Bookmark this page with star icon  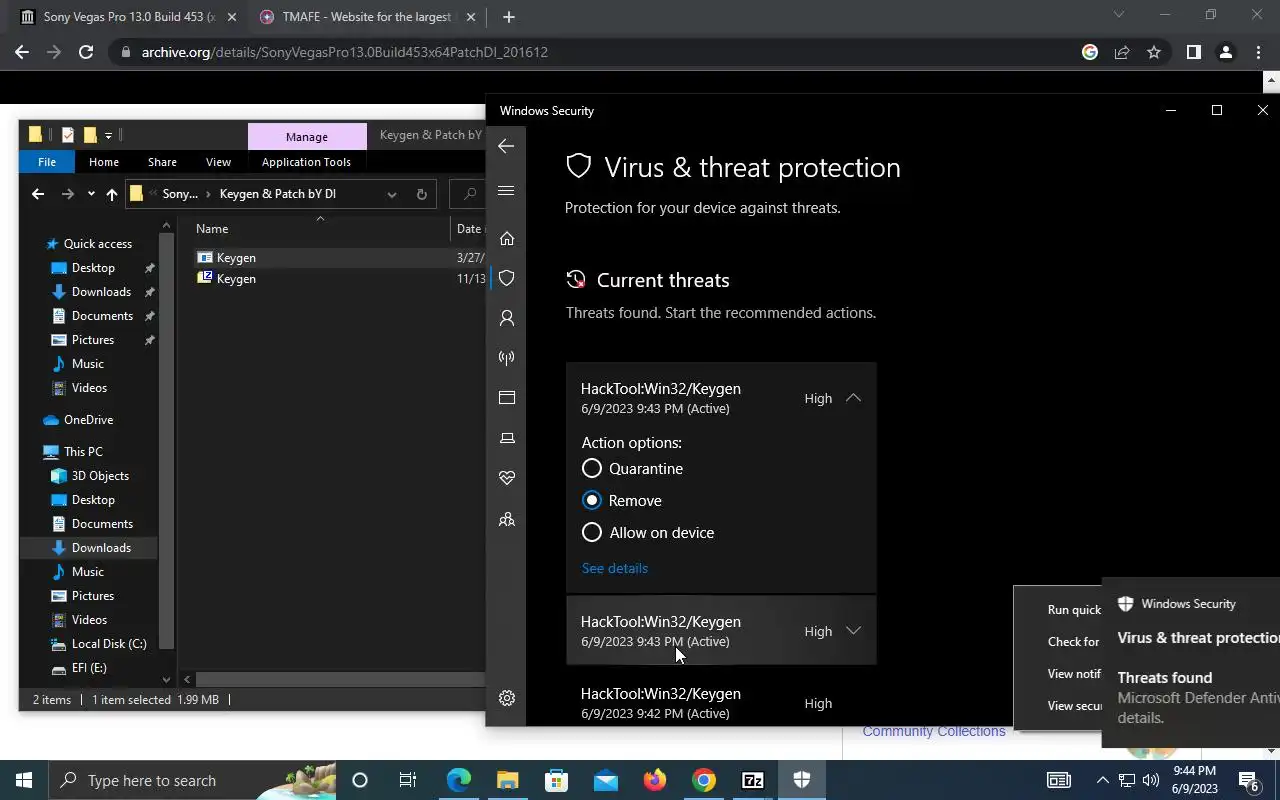tap(1154, 52)
